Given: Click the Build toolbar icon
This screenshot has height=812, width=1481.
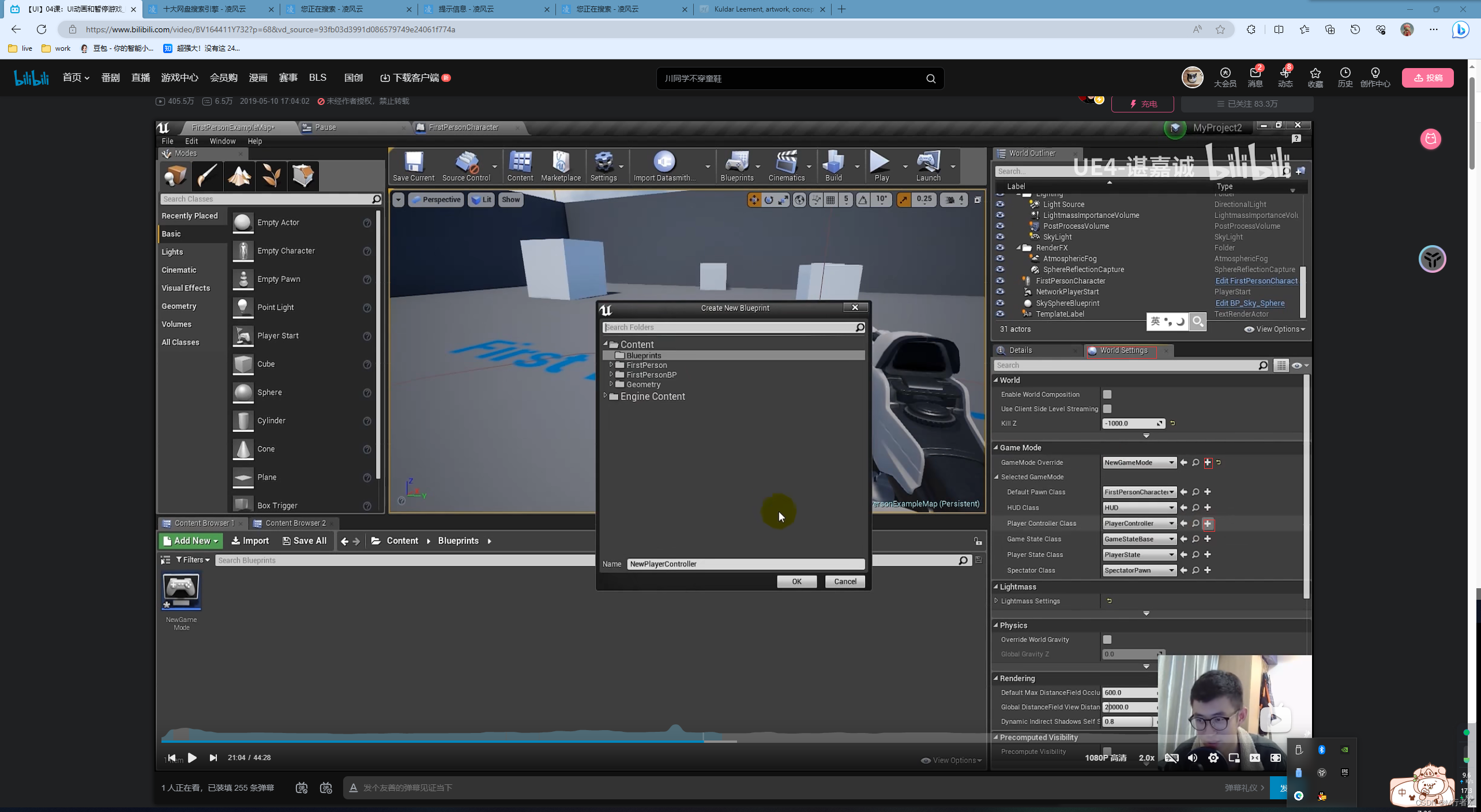Looking at the screenshot, I should pos(833,166).
